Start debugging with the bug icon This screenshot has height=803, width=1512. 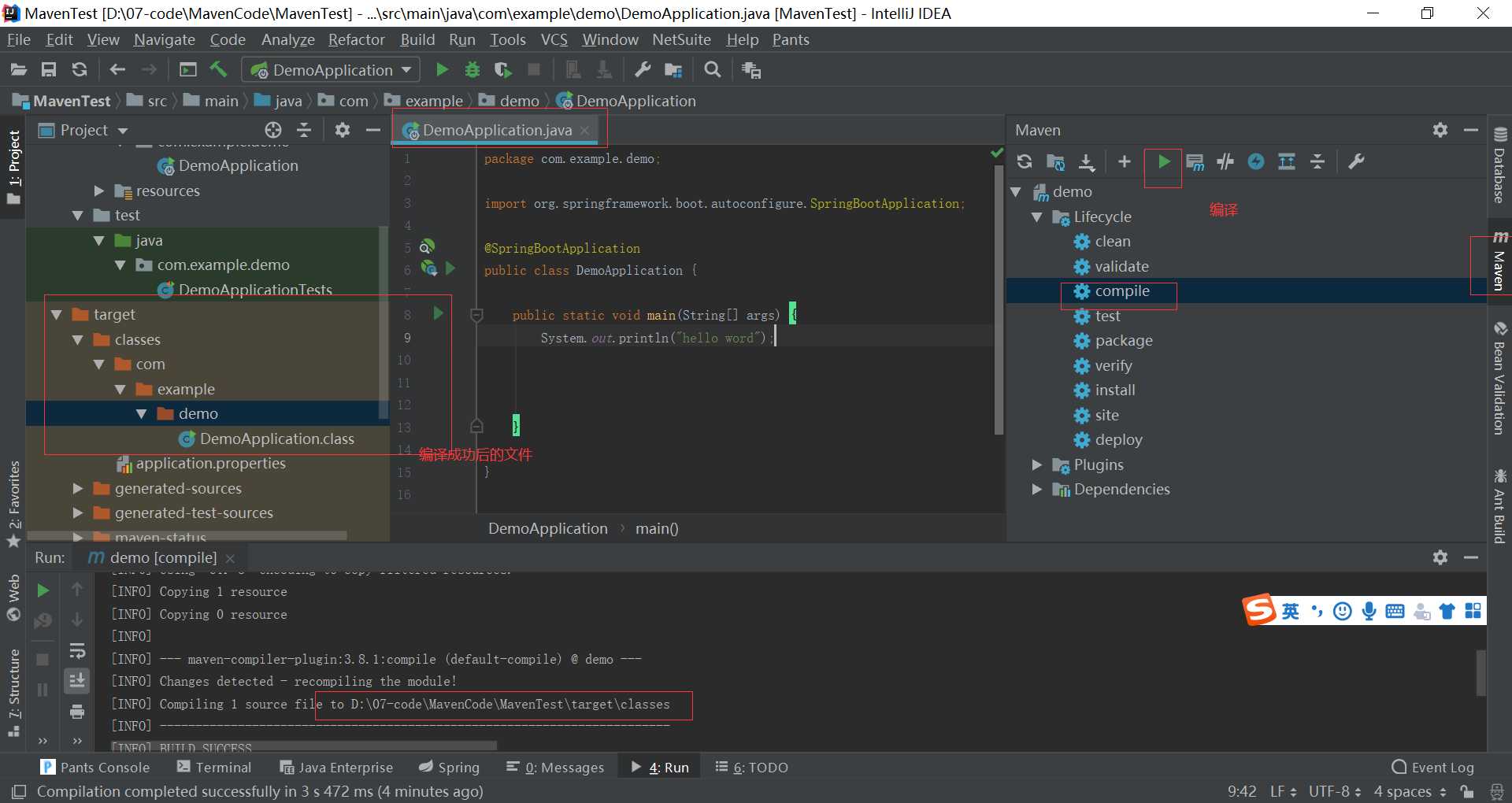point(472,70)
